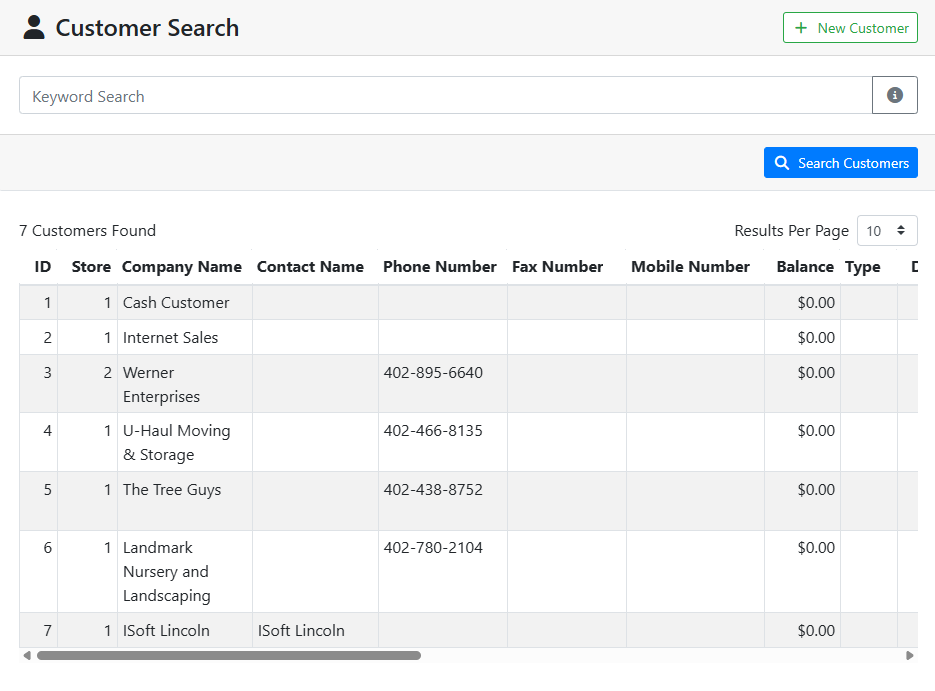Open The Tree Guys customer record
This screenshot has height=691, width=935.
coord(171,490)
